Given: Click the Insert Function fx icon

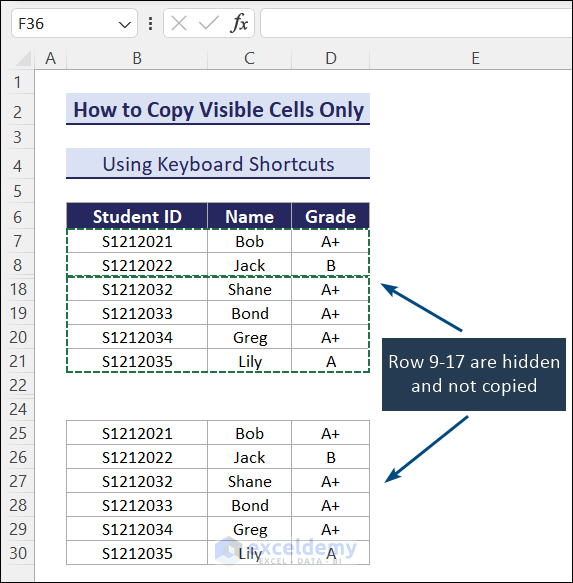Looking at the screenshot, I should [239, 24].
